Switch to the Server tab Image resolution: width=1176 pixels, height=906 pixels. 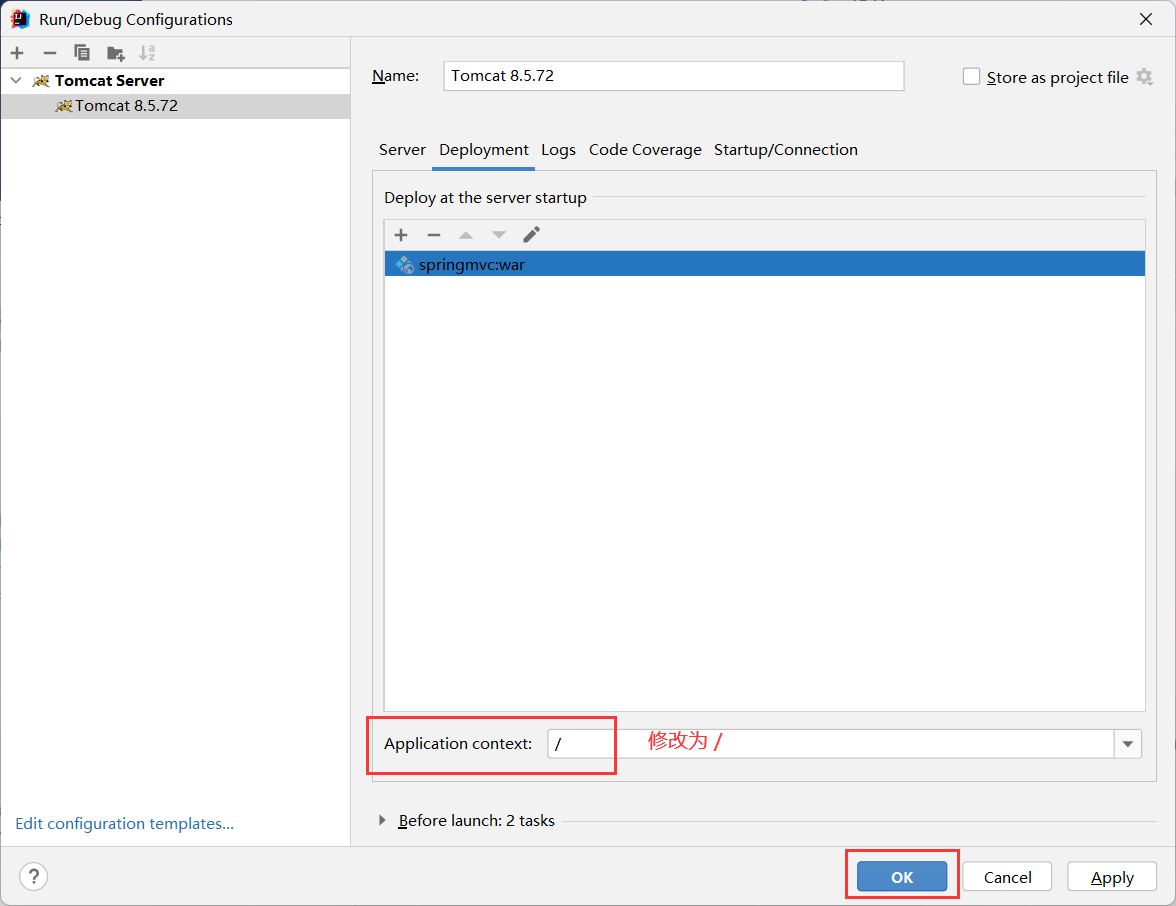coord(402,150)
